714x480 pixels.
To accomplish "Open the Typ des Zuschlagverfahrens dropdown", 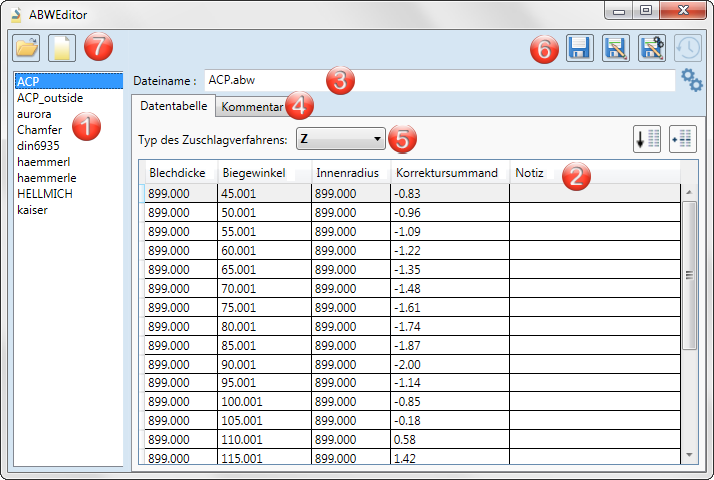I will (341, 139).
